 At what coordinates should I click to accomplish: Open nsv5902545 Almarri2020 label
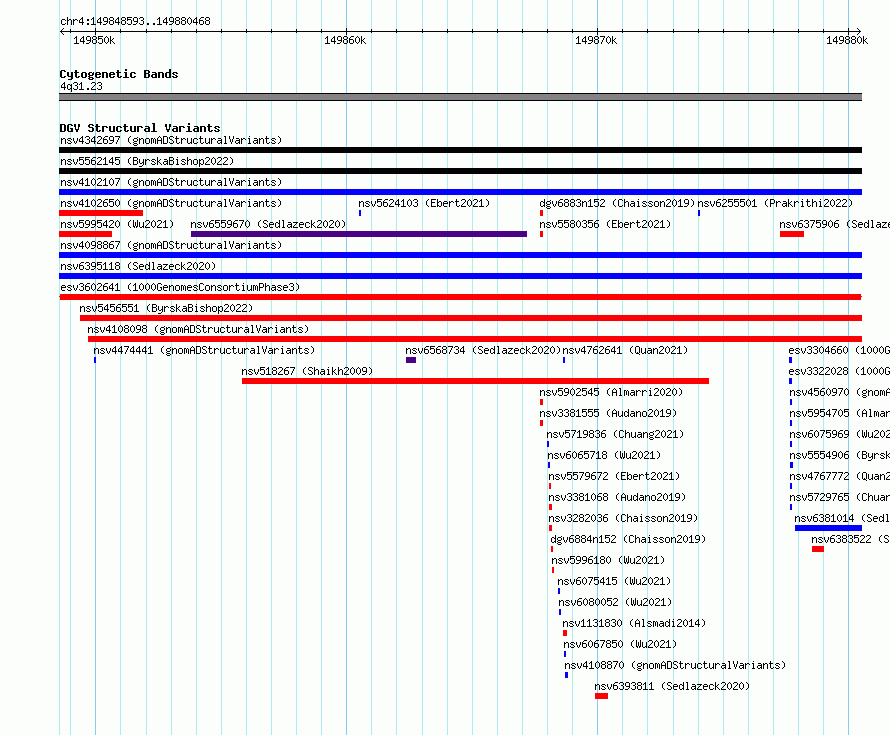pyautogui.click(x=611, y=392)
